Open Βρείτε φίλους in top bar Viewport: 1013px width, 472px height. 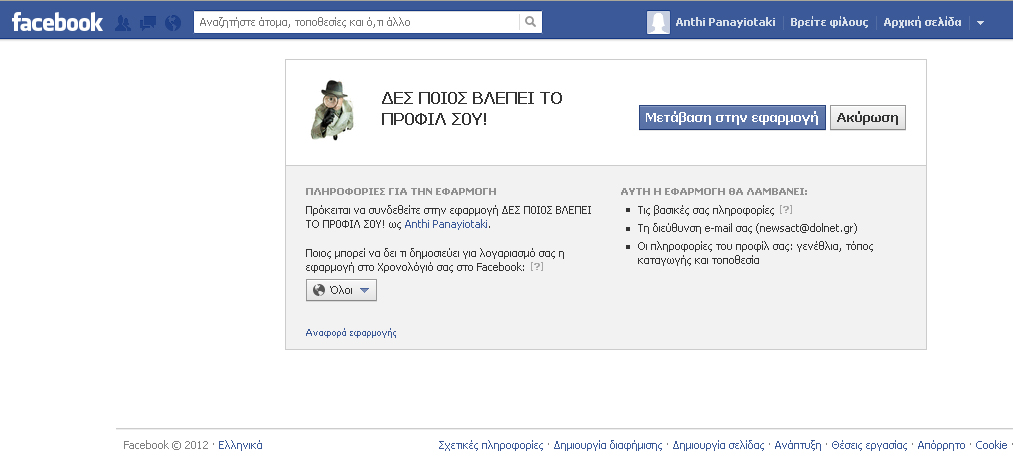coord(829,22)
